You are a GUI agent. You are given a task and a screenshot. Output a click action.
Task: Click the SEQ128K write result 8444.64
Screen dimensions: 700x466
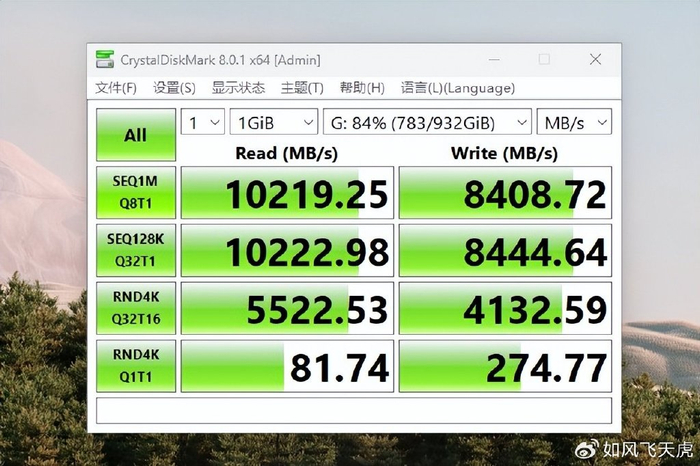[505, 250]
